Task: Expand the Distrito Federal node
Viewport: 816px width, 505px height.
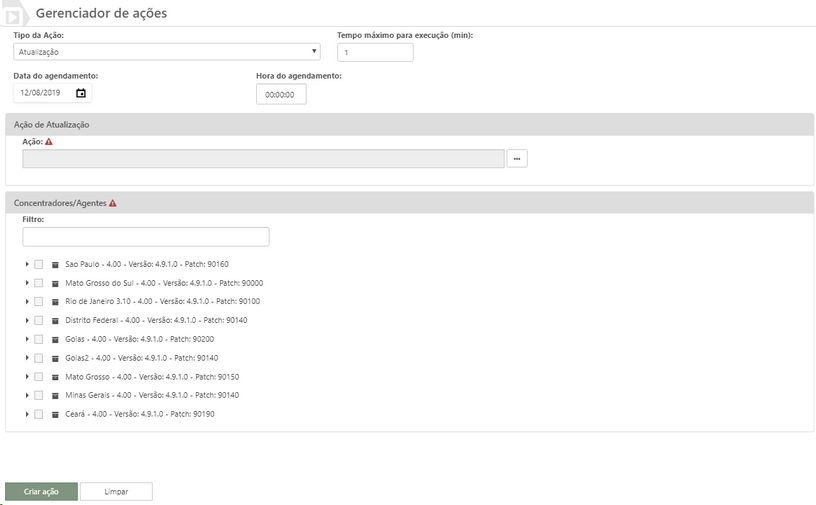Action: click(x=27, y=320)
